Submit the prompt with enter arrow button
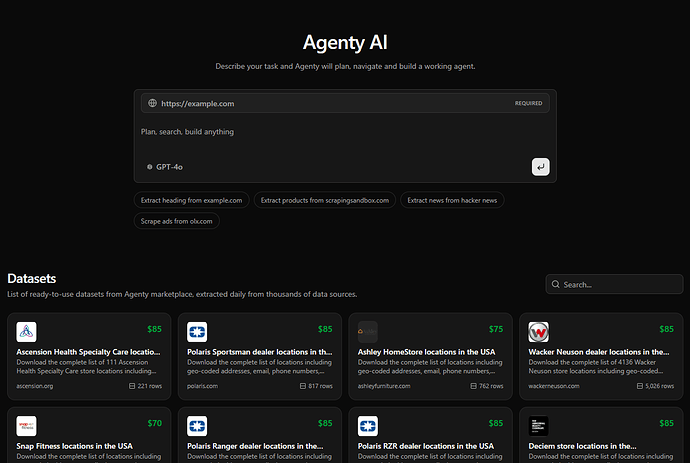 [x=540, y=167]
